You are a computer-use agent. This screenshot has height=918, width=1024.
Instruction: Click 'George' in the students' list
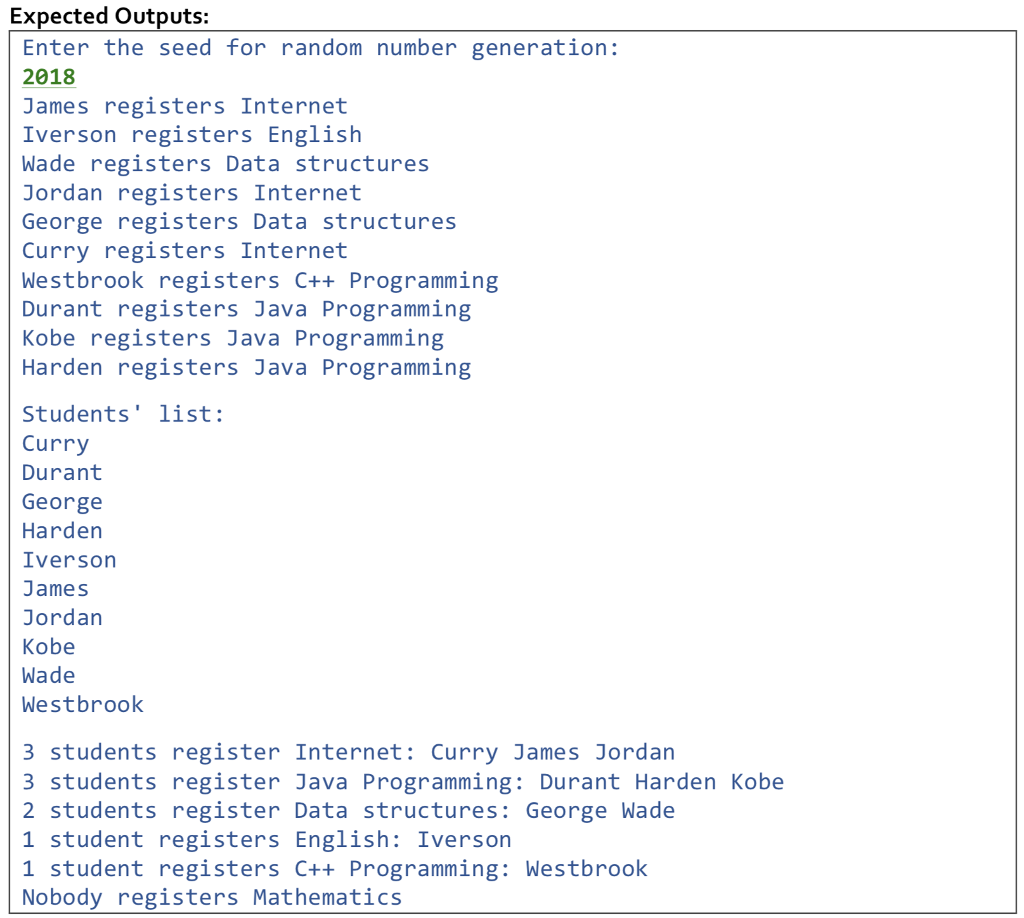click(62, 502)
